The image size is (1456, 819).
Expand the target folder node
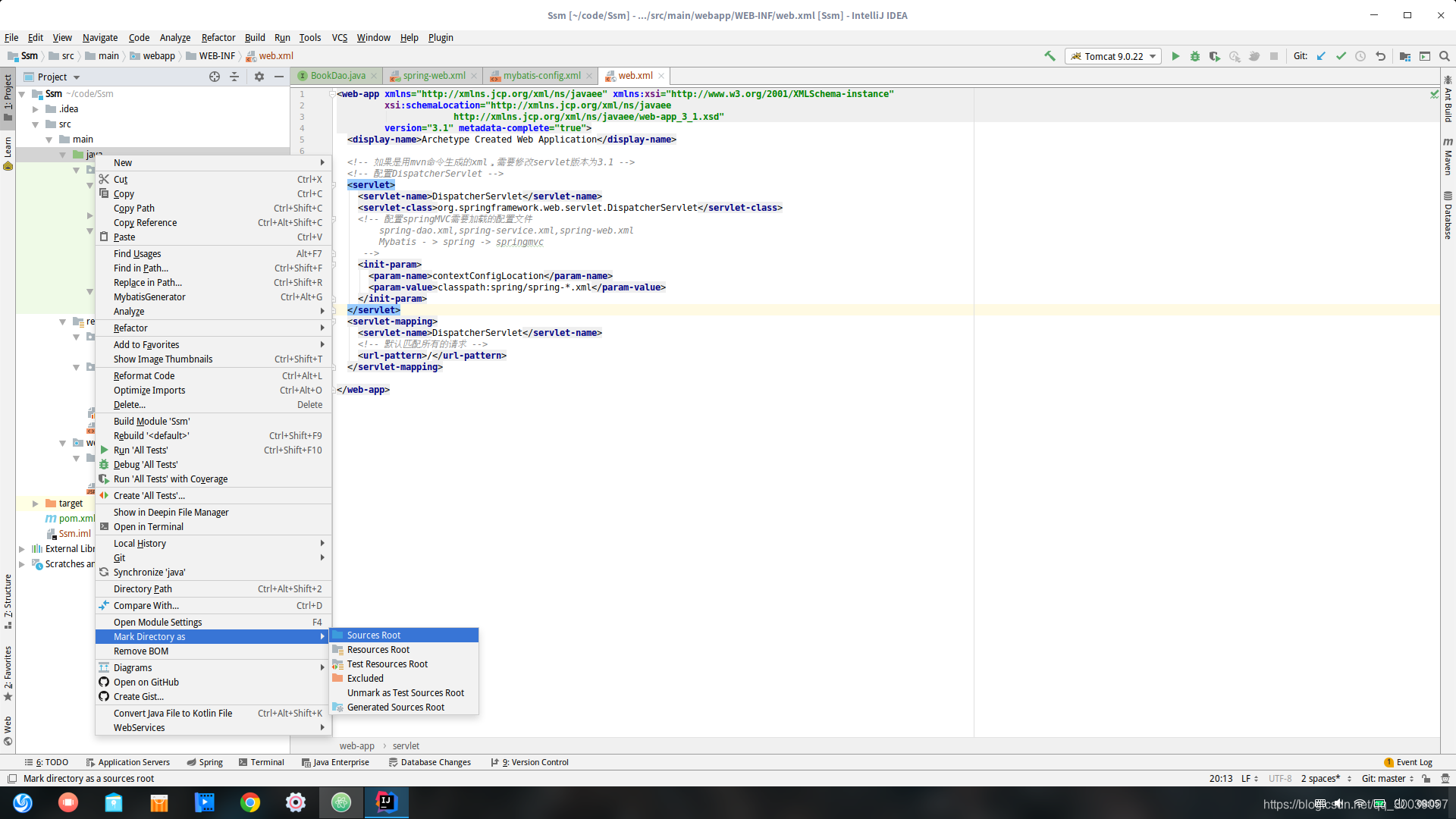click(x=36, y=504)
